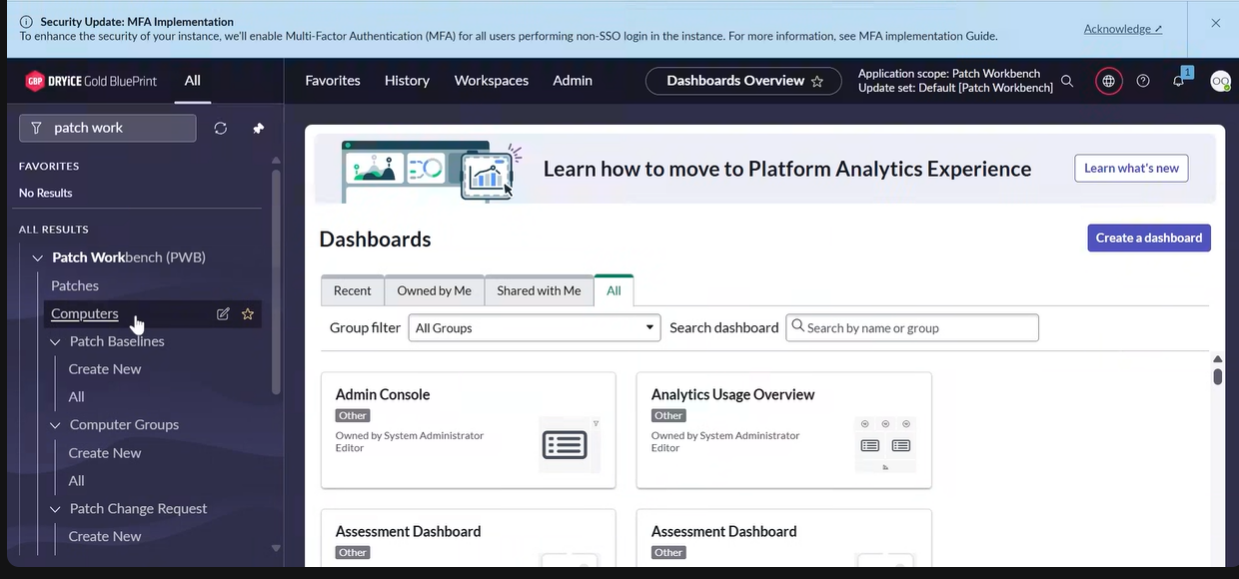The height and width of the screenshot is (579, 1239).
Task: Click the Application scope: Patch Workbench text
Action: 949,74
